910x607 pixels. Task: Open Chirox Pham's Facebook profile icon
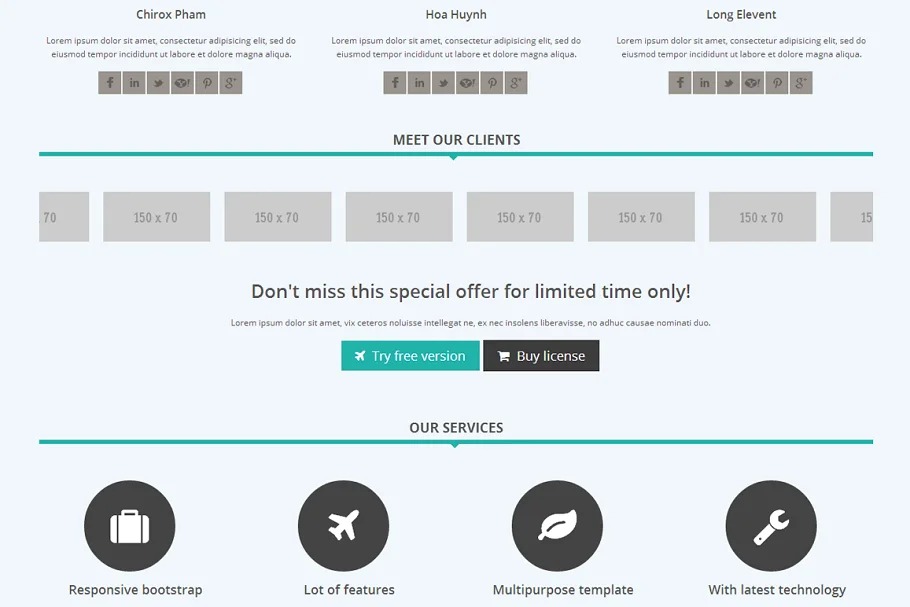(110, 83)
